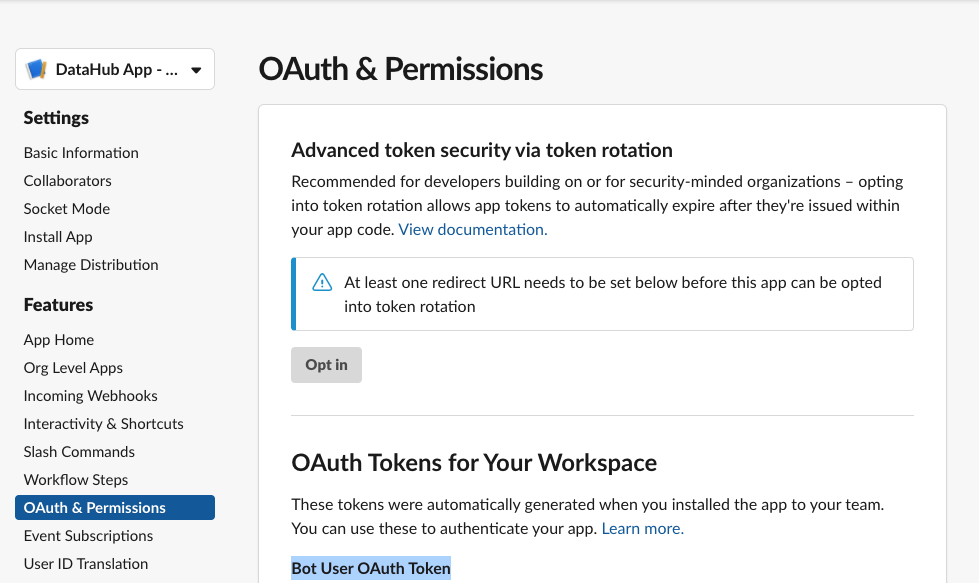This screenshot has width=979, height=583.
Task: Open Interactivity & Shortcuts page
Action: click(104, 424)
